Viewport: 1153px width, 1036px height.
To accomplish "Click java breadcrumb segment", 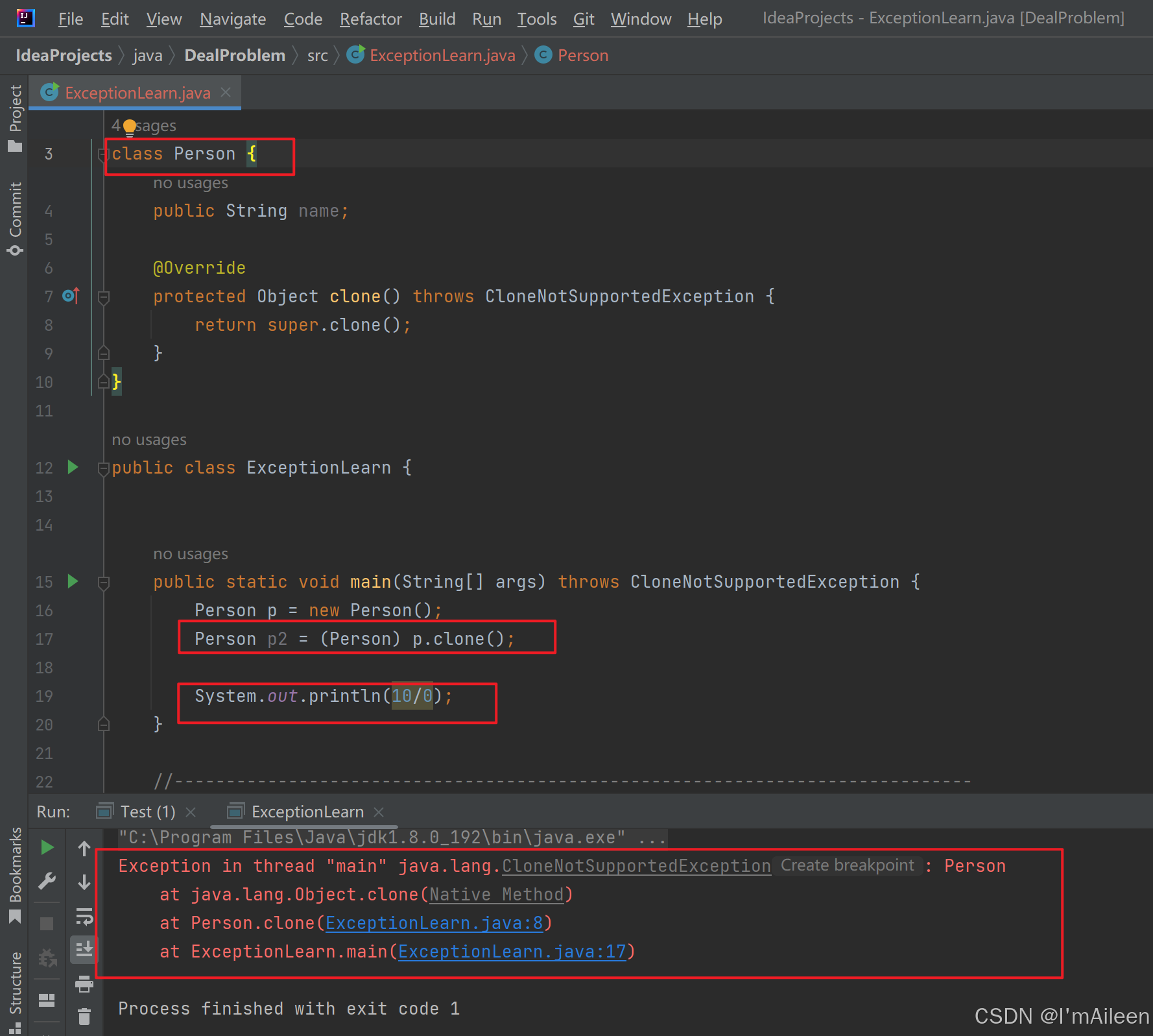I will [148, 55].
